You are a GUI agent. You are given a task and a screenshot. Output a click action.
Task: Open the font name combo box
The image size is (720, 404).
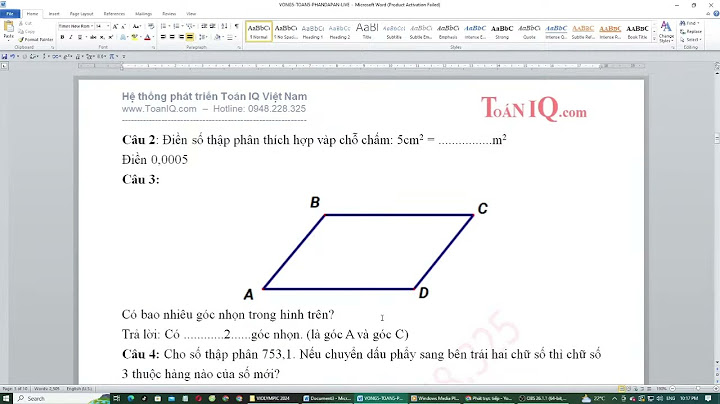(76, 27)
